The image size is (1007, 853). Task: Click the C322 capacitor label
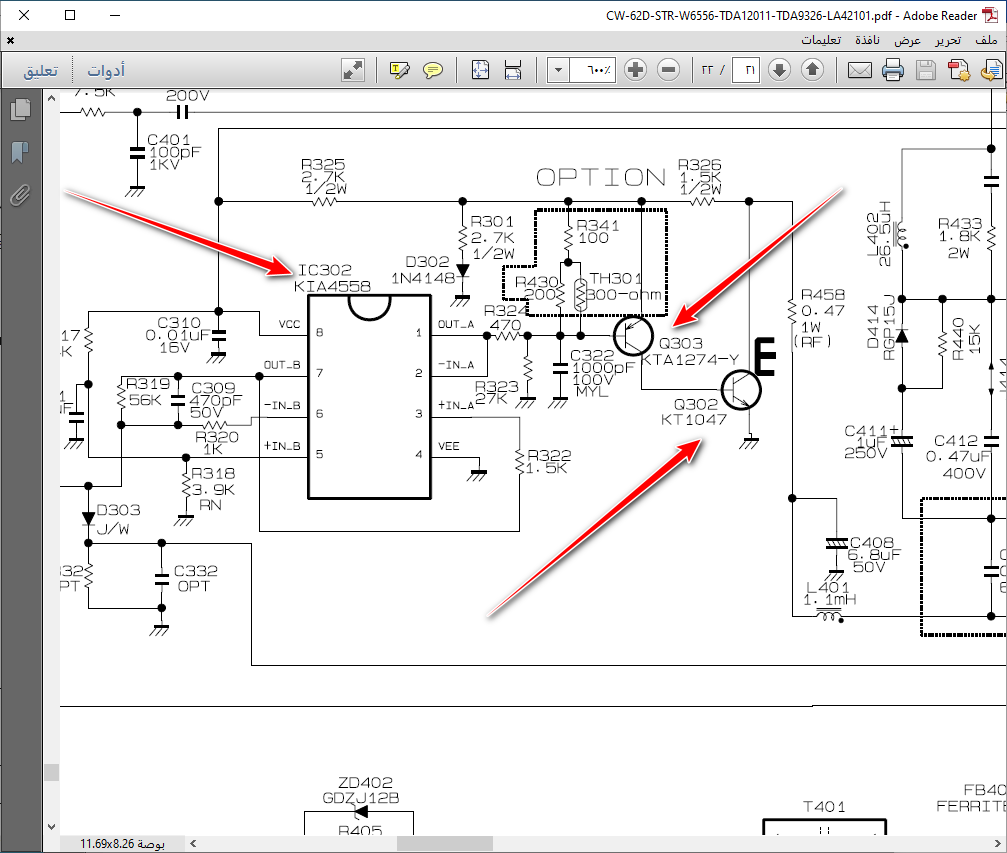pyautogui.click(x=592, y=355)
